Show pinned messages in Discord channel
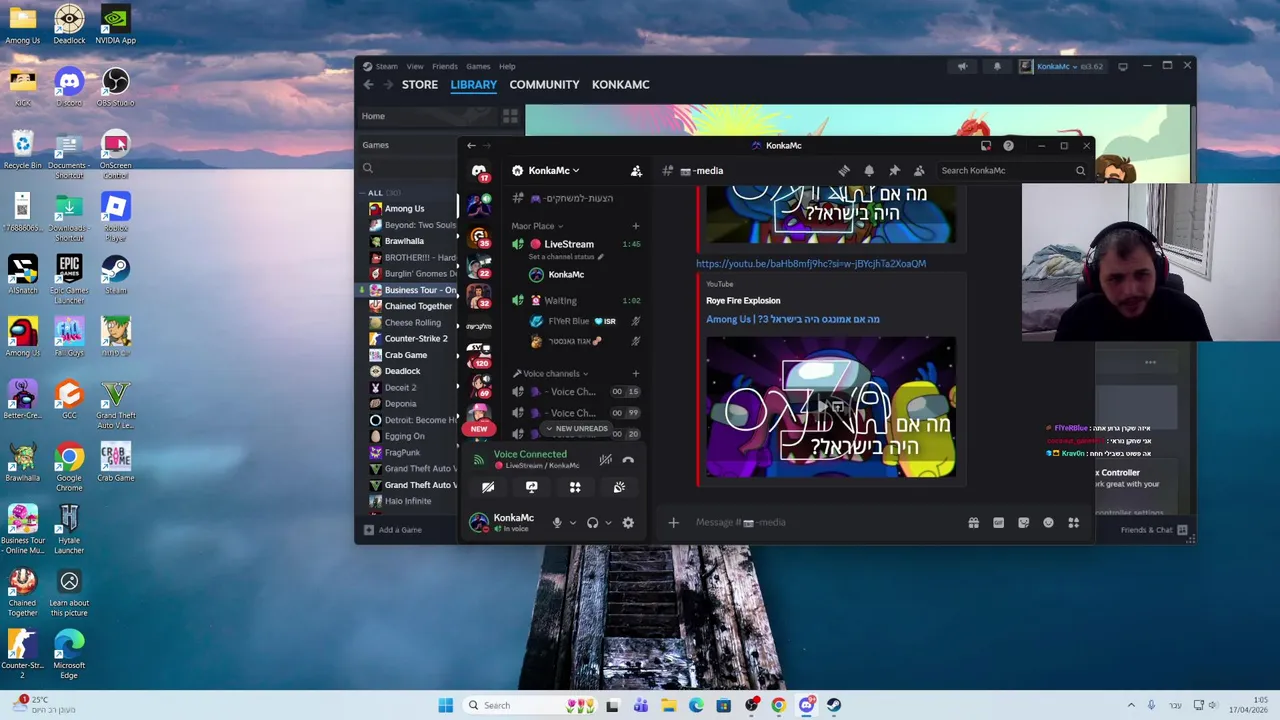Viewport: 1280px width, 720px height. pyautogui.click(x=894, y=171)
